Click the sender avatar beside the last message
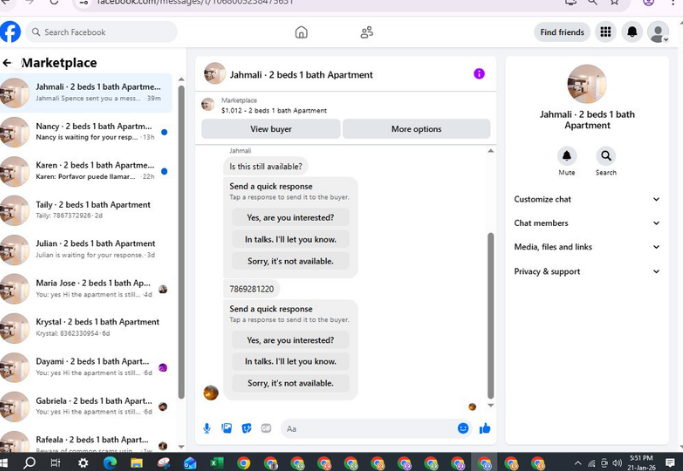Image resolution: width=683 pixels, height=471 pixels. point(211,393)
